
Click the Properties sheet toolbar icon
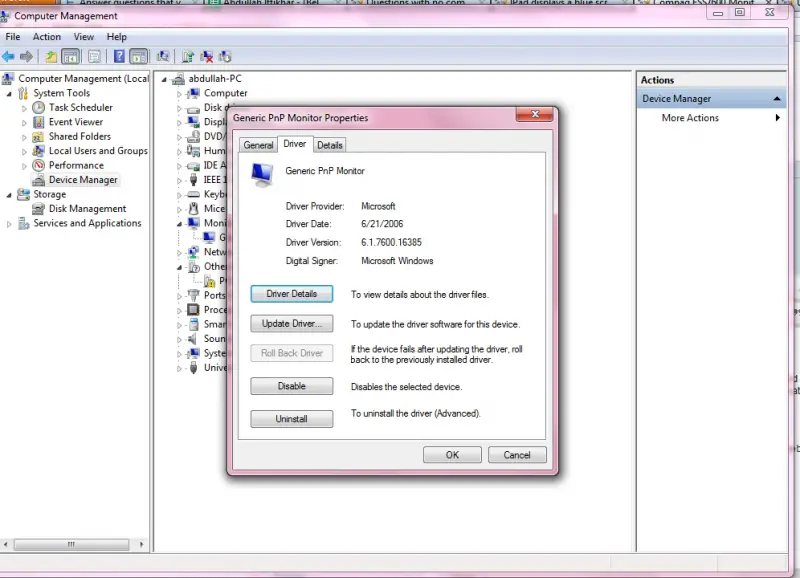coord(94,57)
